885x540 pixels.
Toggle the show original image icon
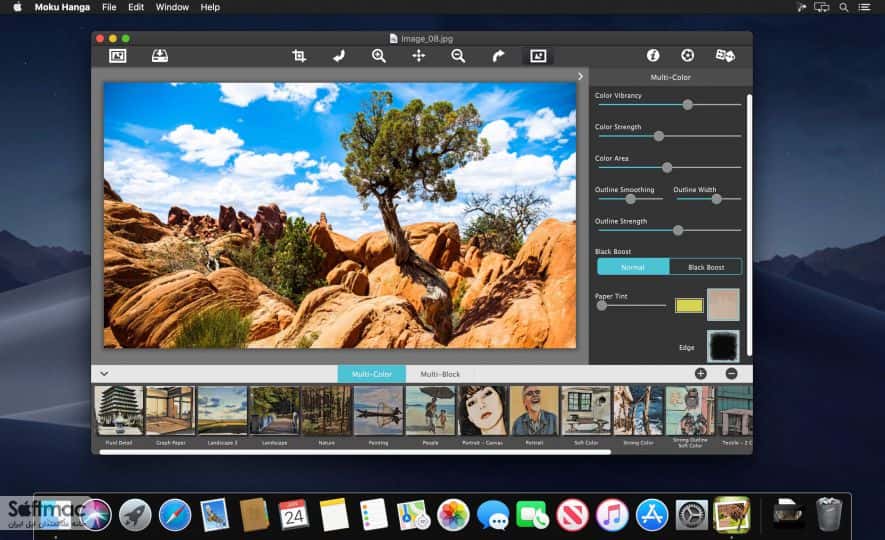538,56
